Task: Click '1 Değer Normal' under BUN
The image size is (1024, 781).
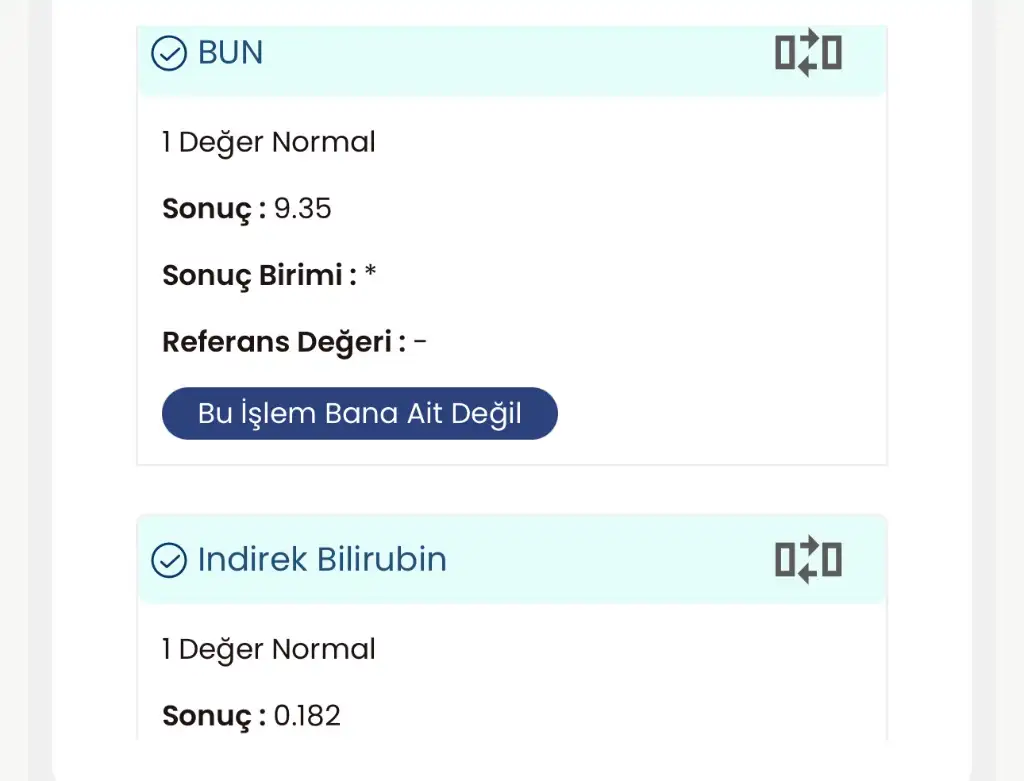Action: [268, 142]
